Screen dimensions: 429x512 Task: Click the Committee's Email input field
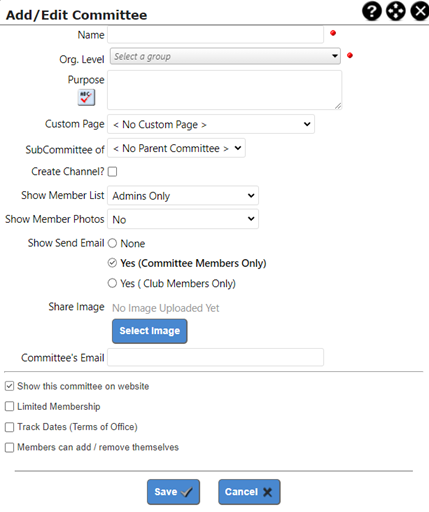pos(215,357)
